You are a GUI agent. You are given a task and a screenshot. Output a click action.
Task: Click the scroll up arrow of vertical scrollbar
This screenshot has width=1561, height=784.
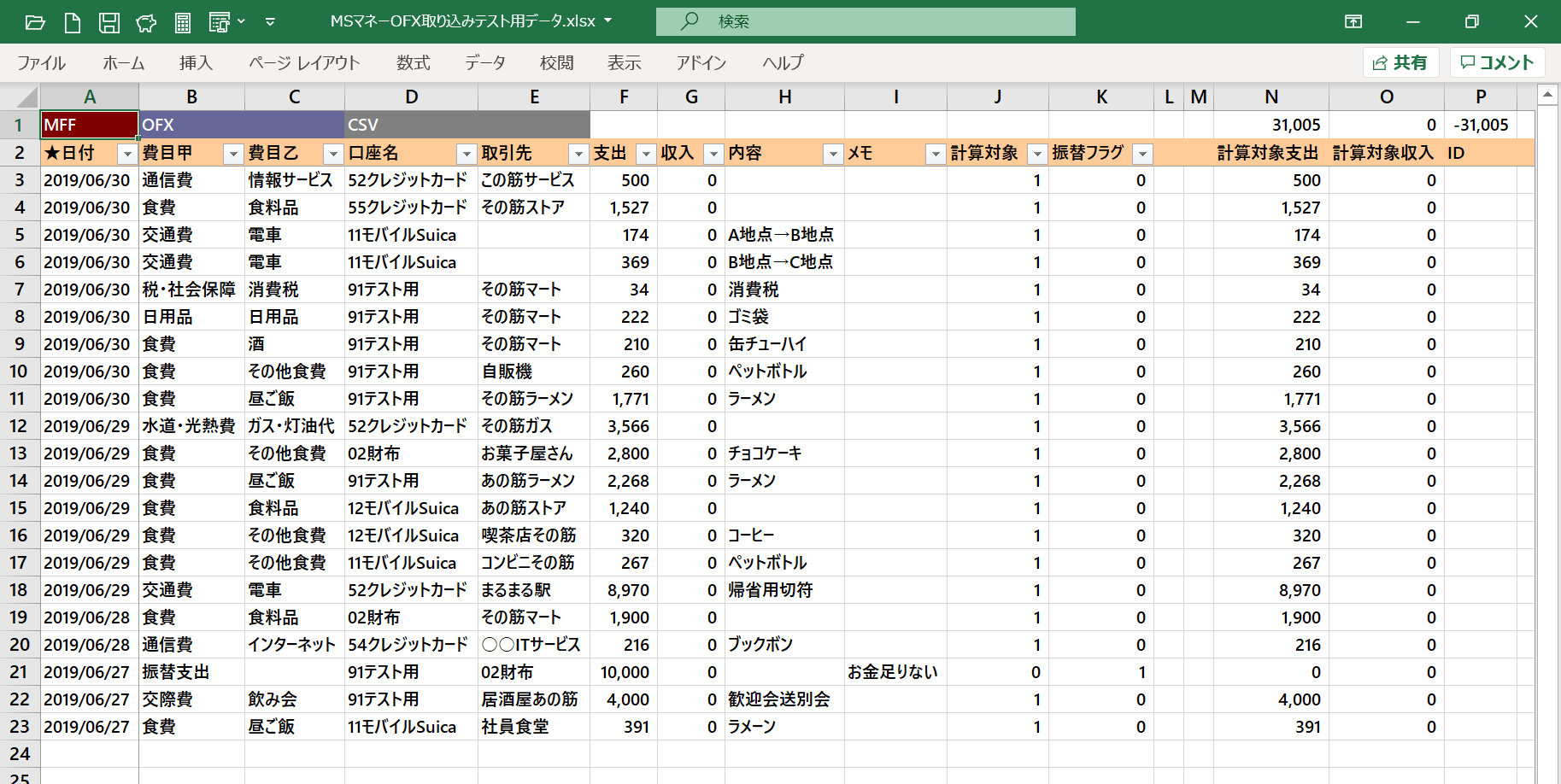[x=1547, y=93]
